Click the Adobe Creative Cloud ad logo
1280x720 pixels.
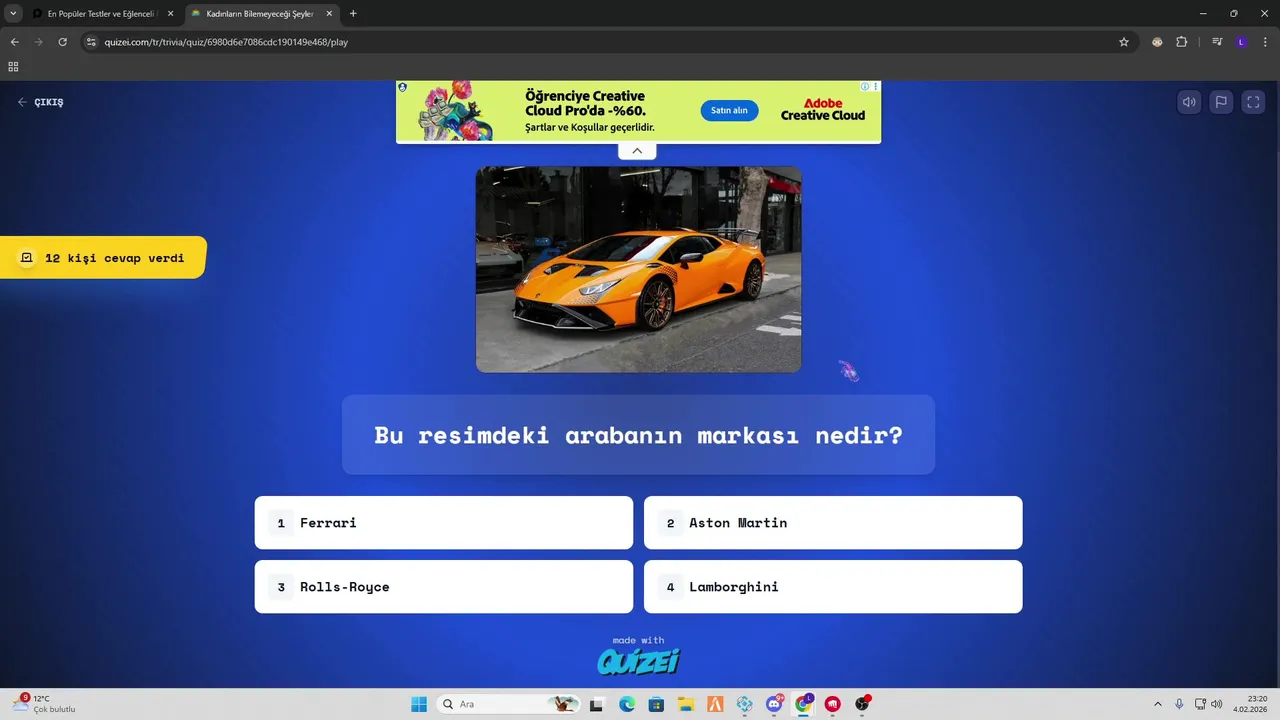[823, 110]
